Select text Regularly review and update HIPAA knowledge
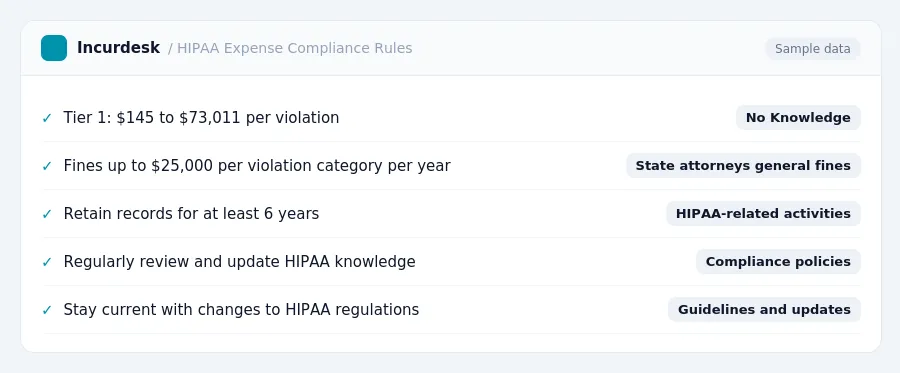Viewport: 900px width, 373px height. click(x=239, y=262)
